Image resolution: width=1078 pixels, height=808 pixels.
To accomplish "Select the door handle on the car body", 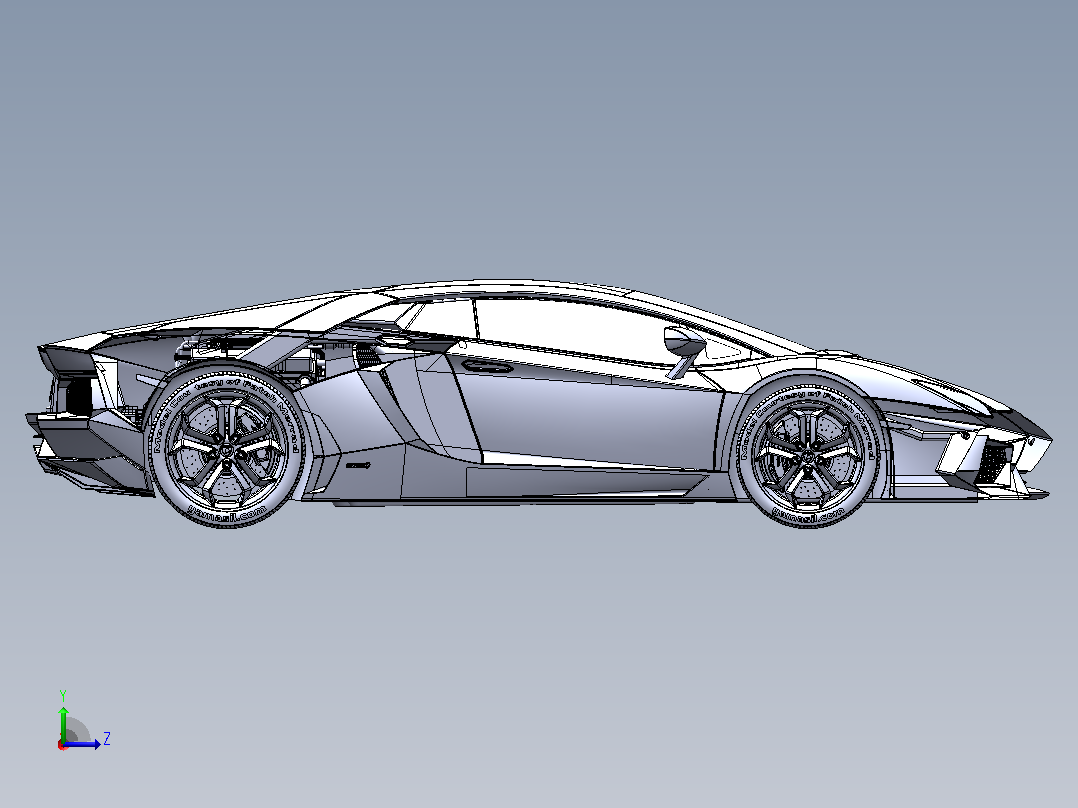I will tap(487, 366).
